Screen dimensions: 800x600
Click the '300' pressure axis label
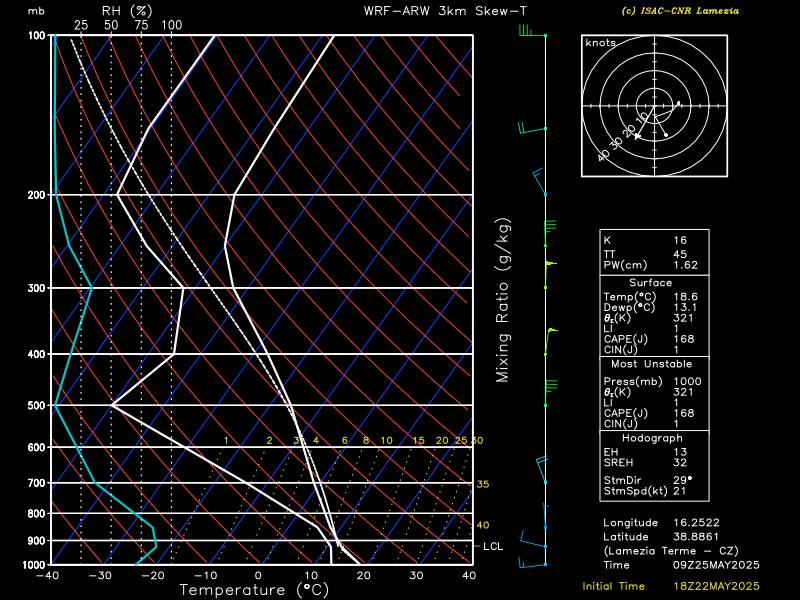(x=37, y=288)
